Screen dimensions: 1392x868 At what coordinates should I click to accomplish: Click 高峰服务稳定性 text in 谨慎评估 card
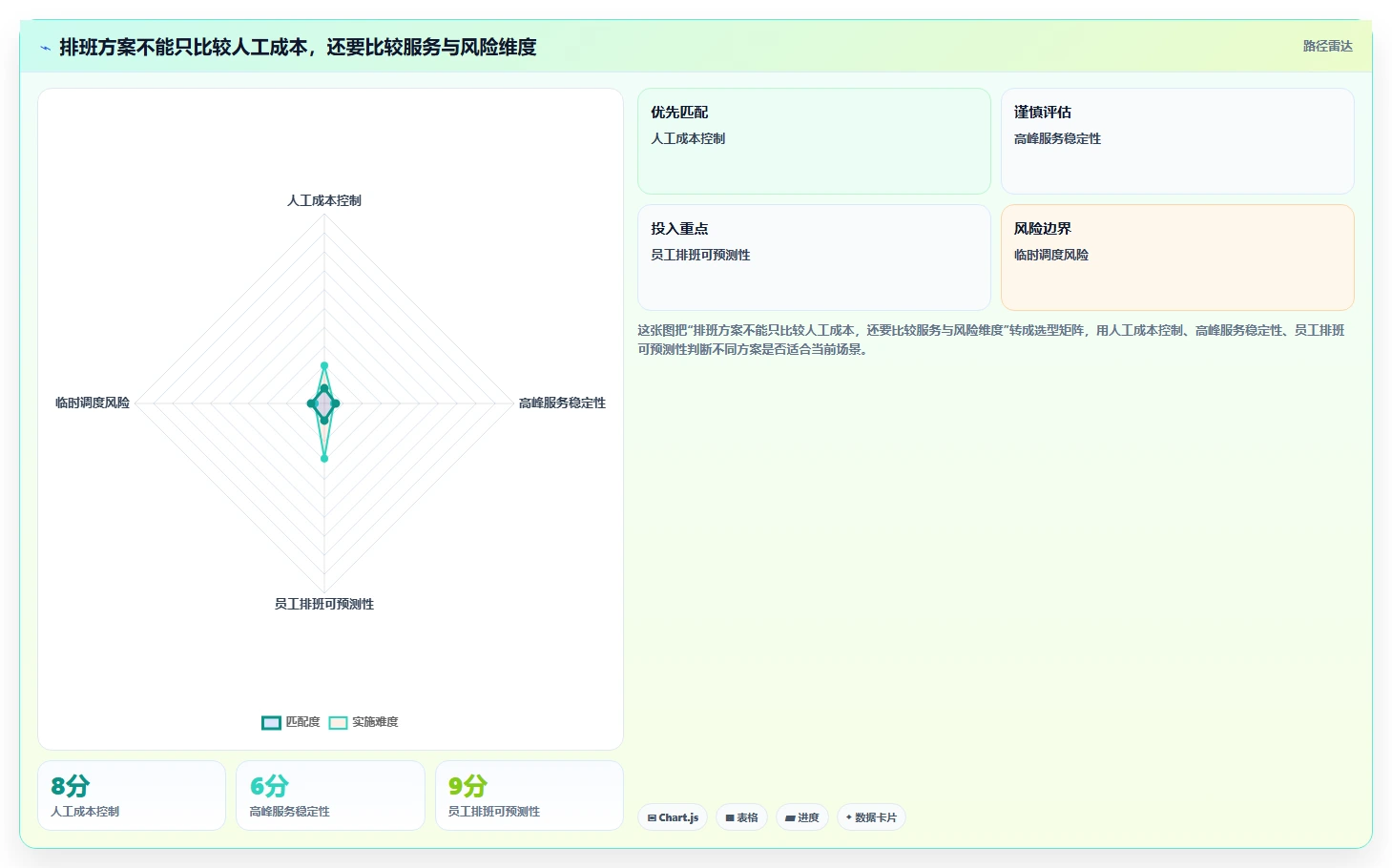coord(1057,138)
